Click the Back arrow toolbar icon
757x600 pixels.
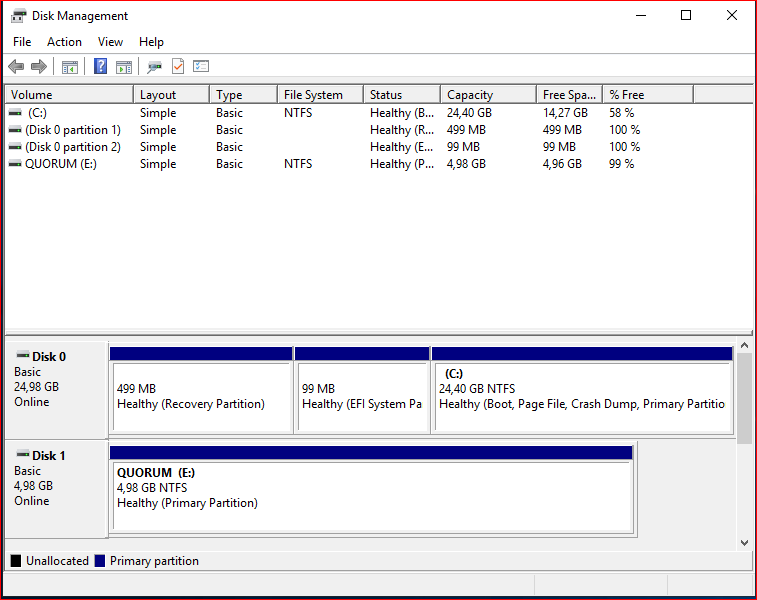click(16, 66)
